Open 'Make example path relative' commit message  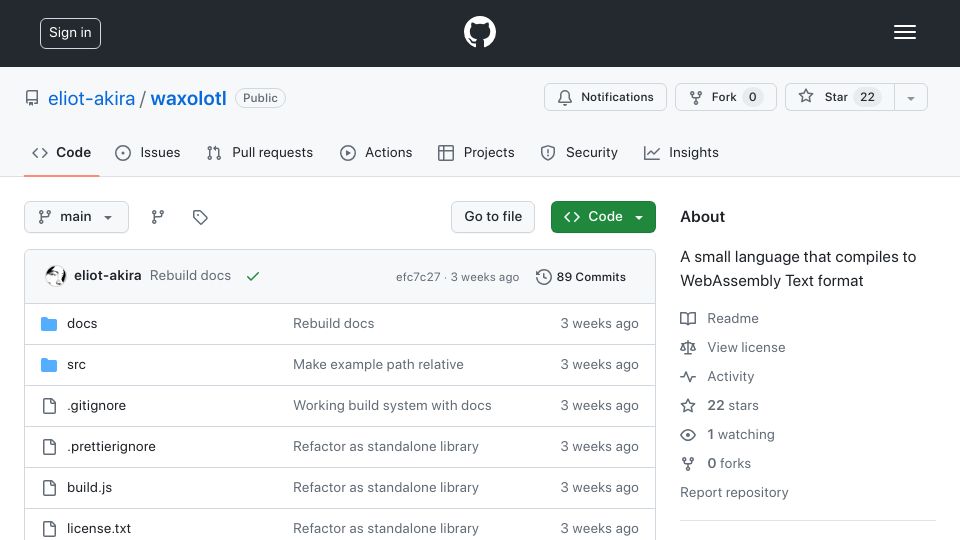(x=378, y=364)
